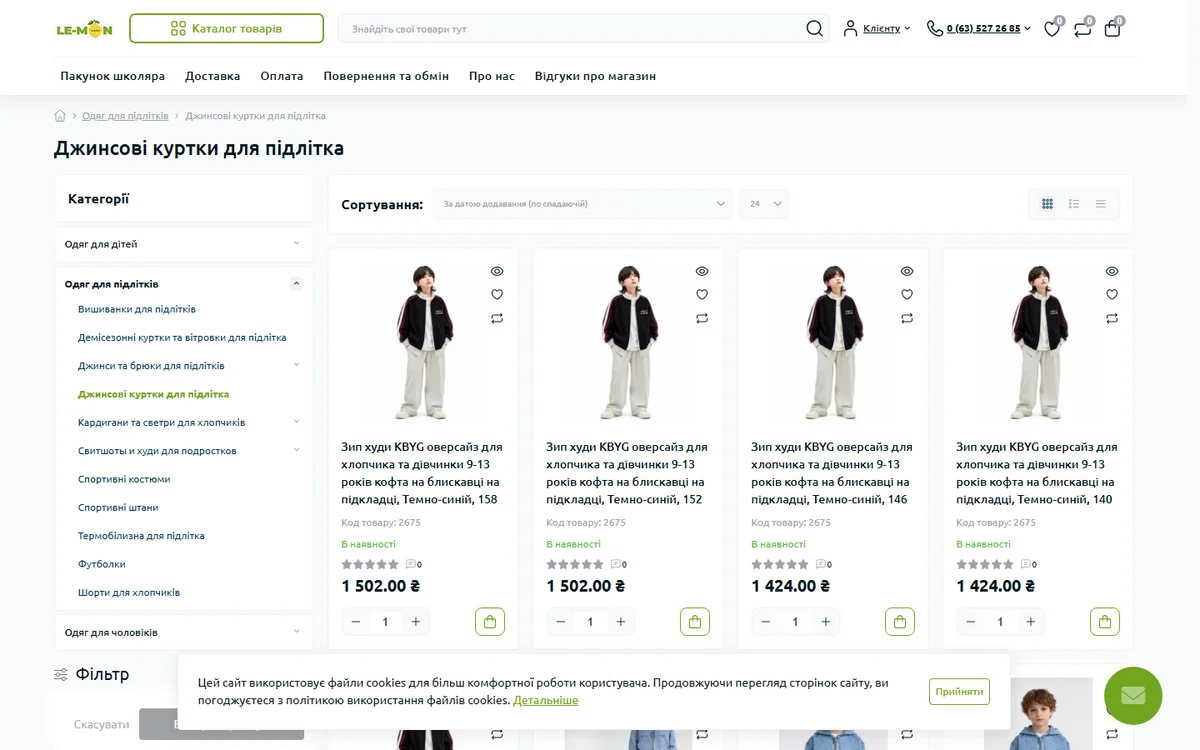Expand the Одяг для дітей category
The height and width of the screenshot is (750, 1200).
296,243
